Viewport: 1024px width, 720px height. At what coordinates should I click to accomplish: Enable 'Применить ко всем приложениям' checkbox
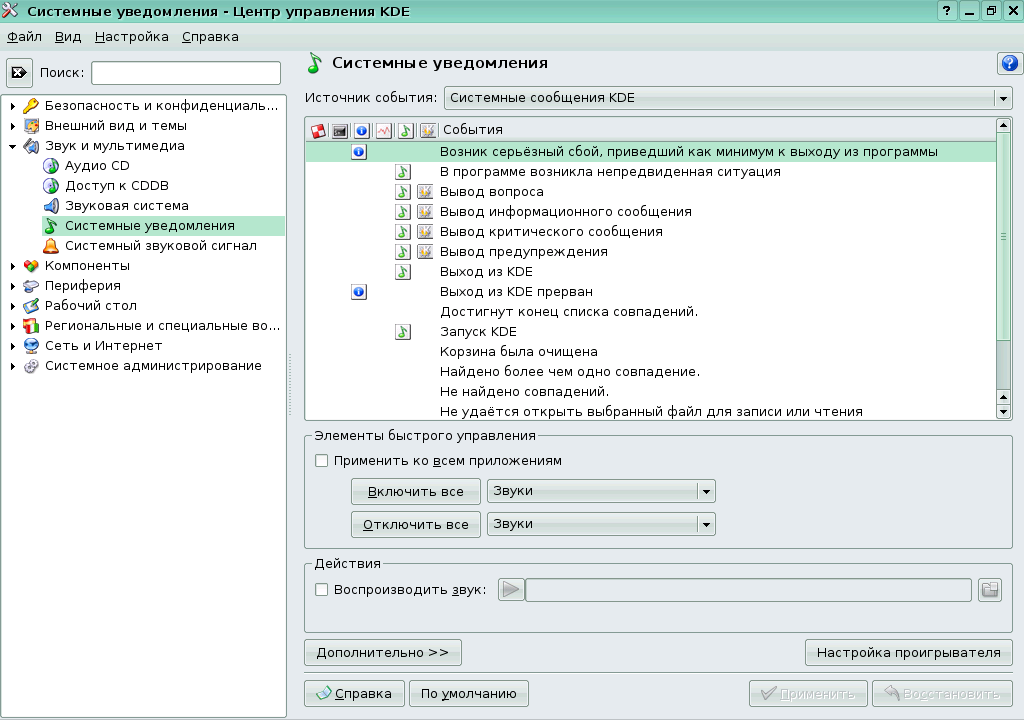(x=322, y=461)
